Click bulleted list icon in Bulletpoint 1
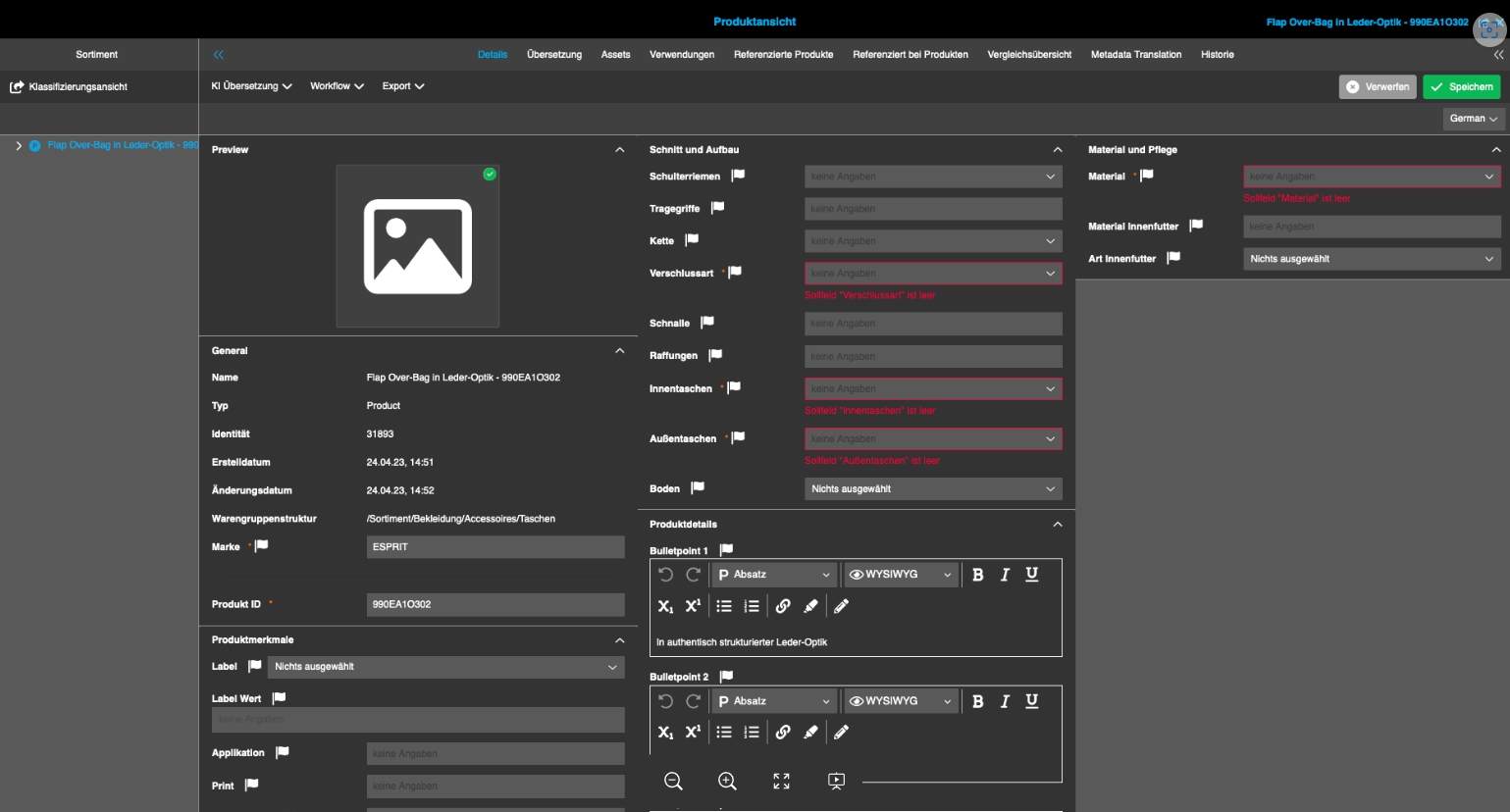 click(x=724, y=606)
